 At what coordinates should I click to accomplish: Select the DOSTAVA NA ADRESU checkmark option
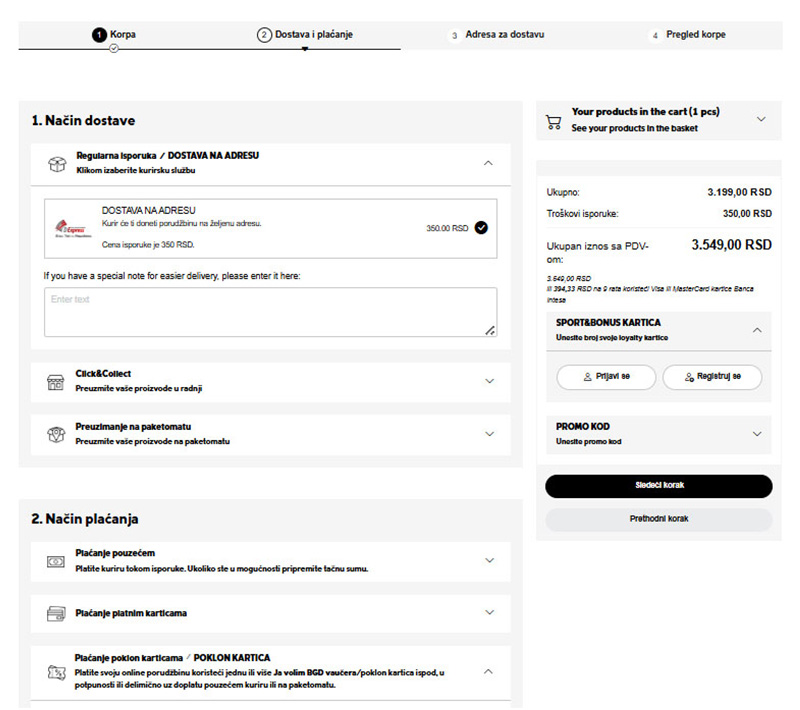tap(481, 228)
